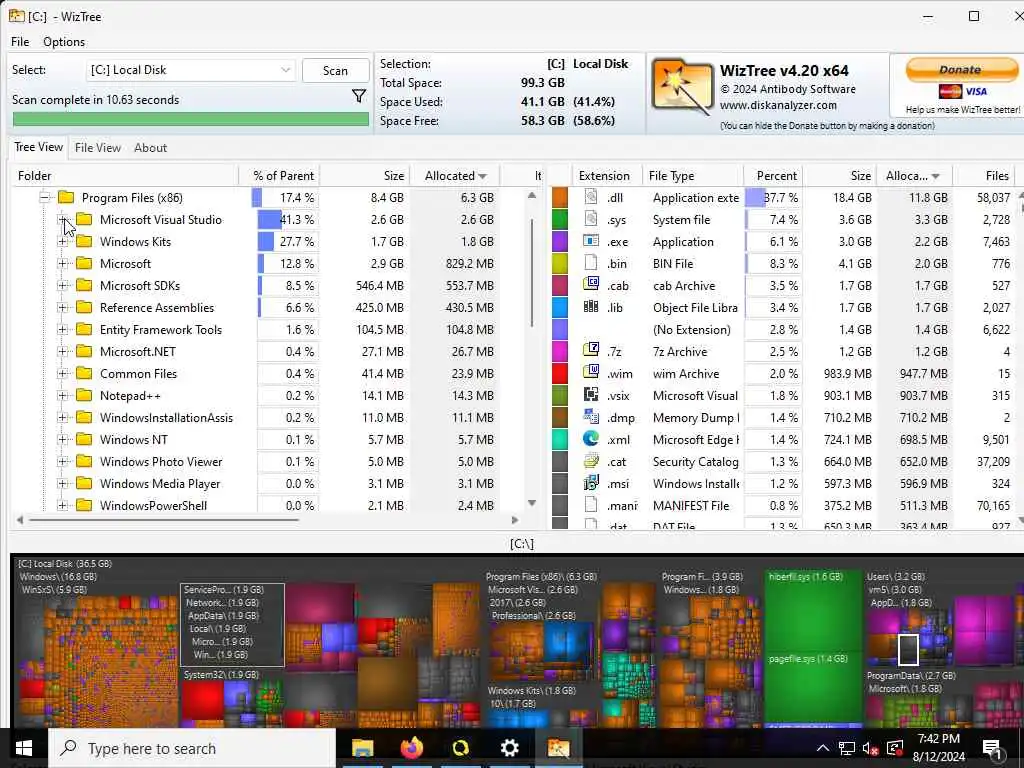Click the .sys file type icon
The width and height of the screenshot is (1024, 768).
point(591,219)
